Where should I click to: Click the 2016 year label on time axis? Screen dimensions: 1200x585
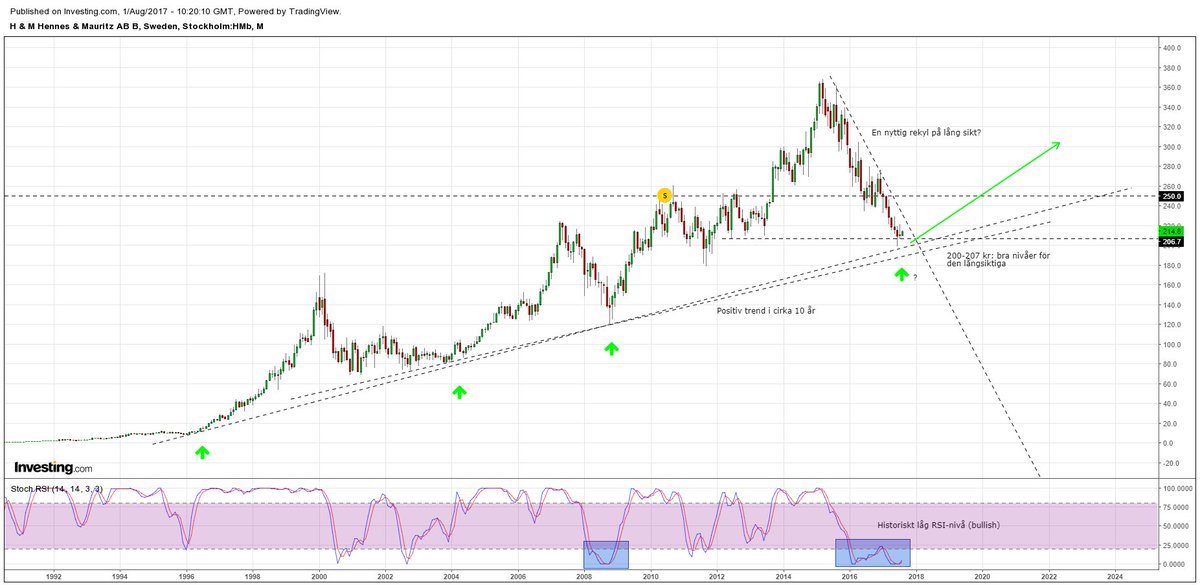click(850, 577)
